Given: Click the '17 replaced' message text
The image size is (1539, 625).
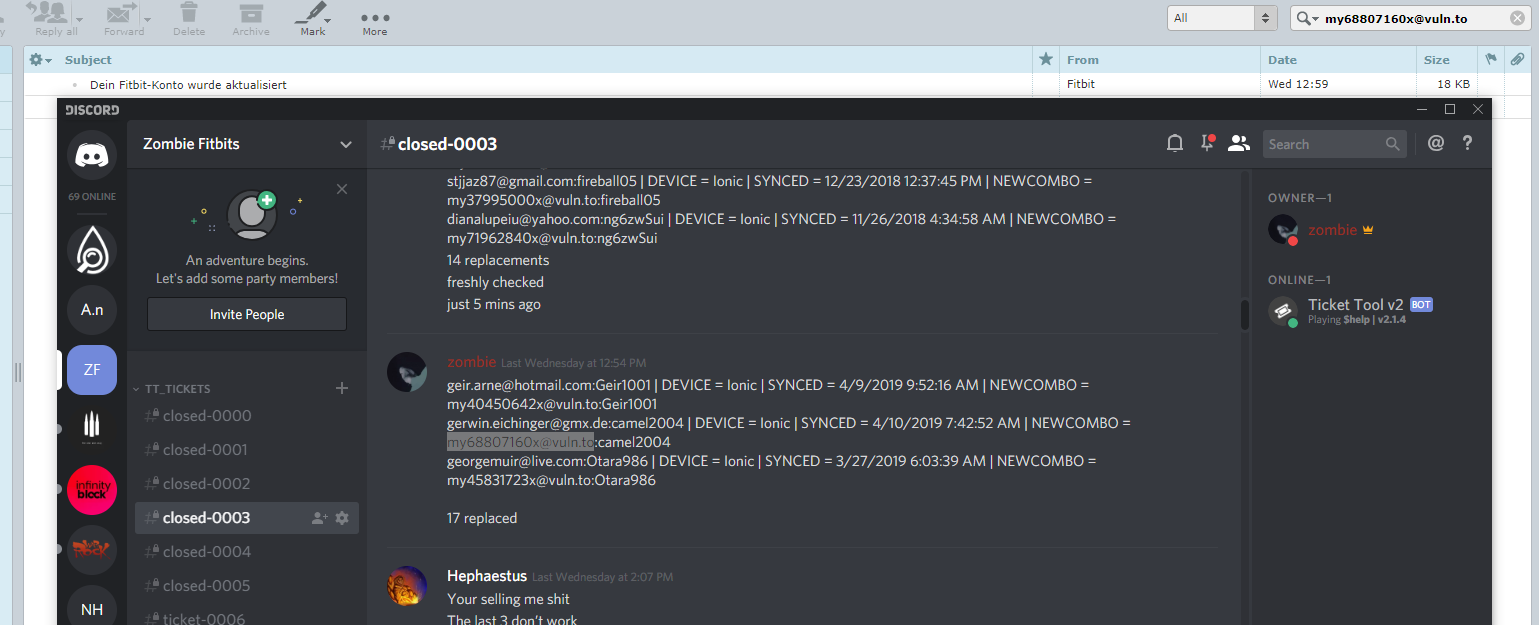Looking at the screenshot, I should 482,518.
